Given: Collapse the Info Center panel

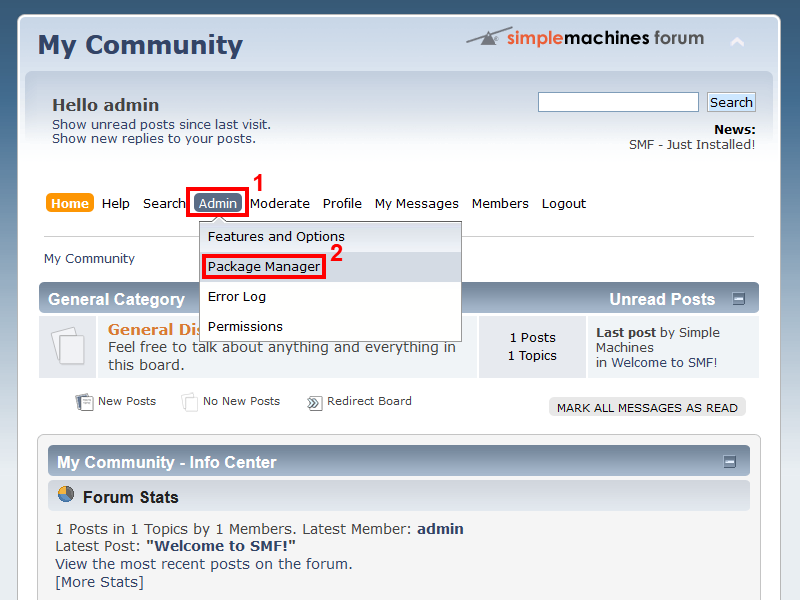Looking at the screenshot, I should [729, 462].
